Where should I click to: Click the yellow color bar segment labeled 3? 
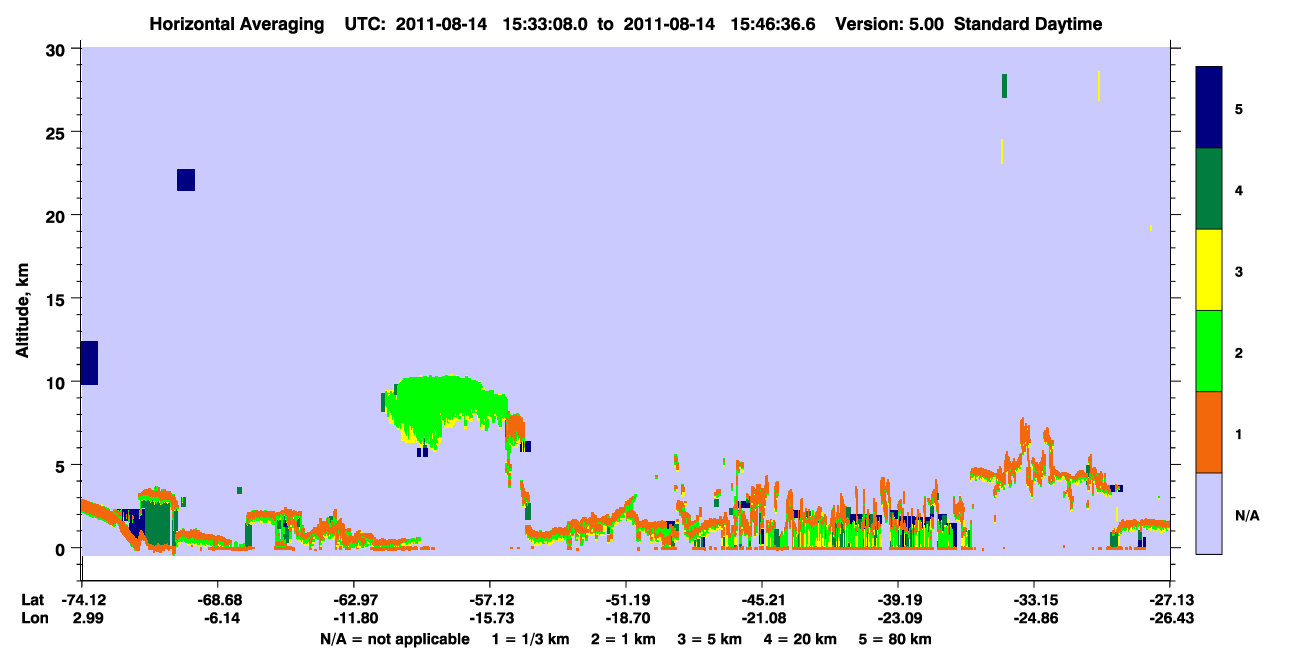(1209, 270)
